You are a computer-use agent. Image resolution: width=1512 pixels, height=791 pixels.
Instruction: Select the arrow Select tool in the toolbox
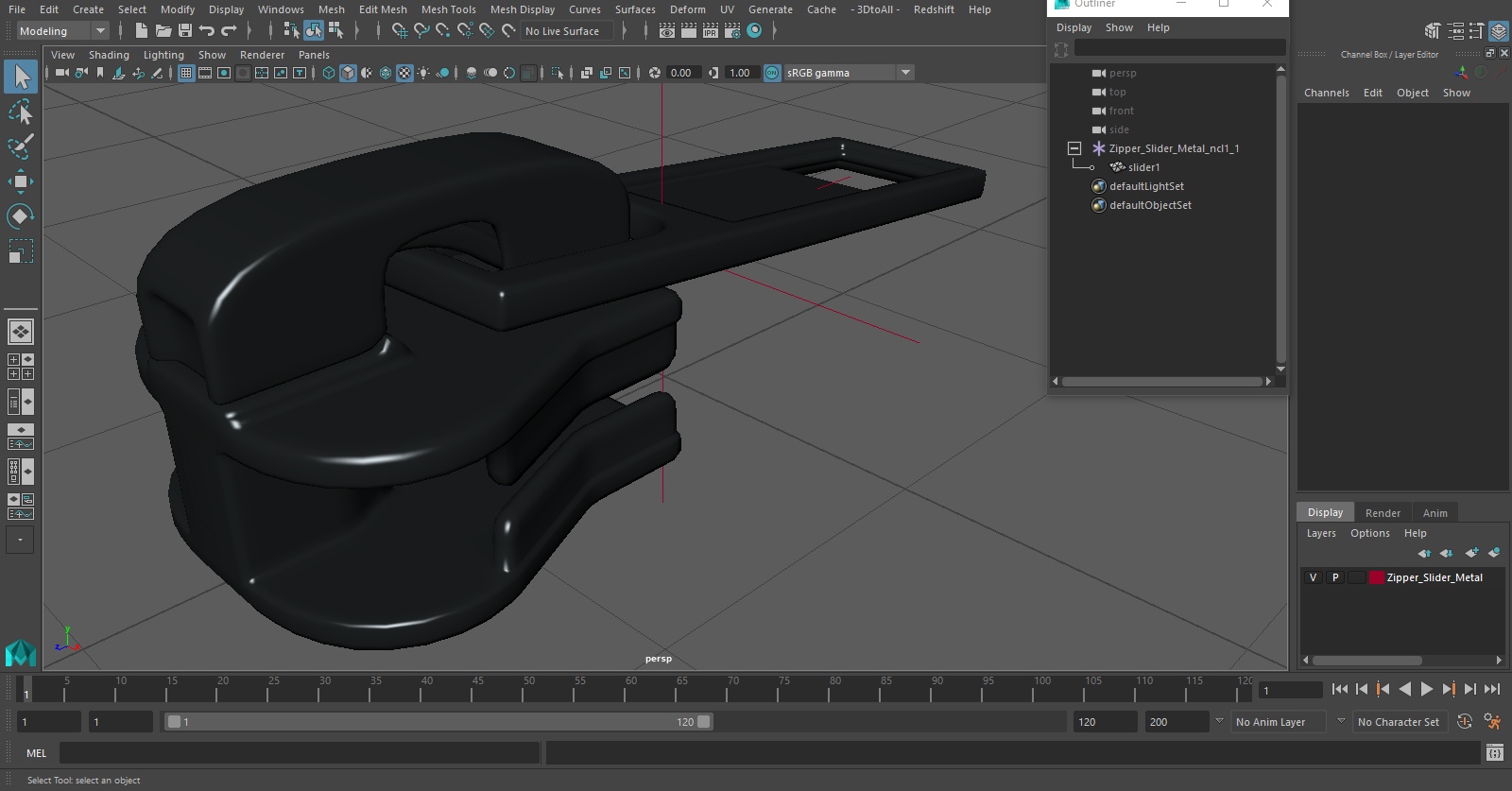tap(21, 77)
